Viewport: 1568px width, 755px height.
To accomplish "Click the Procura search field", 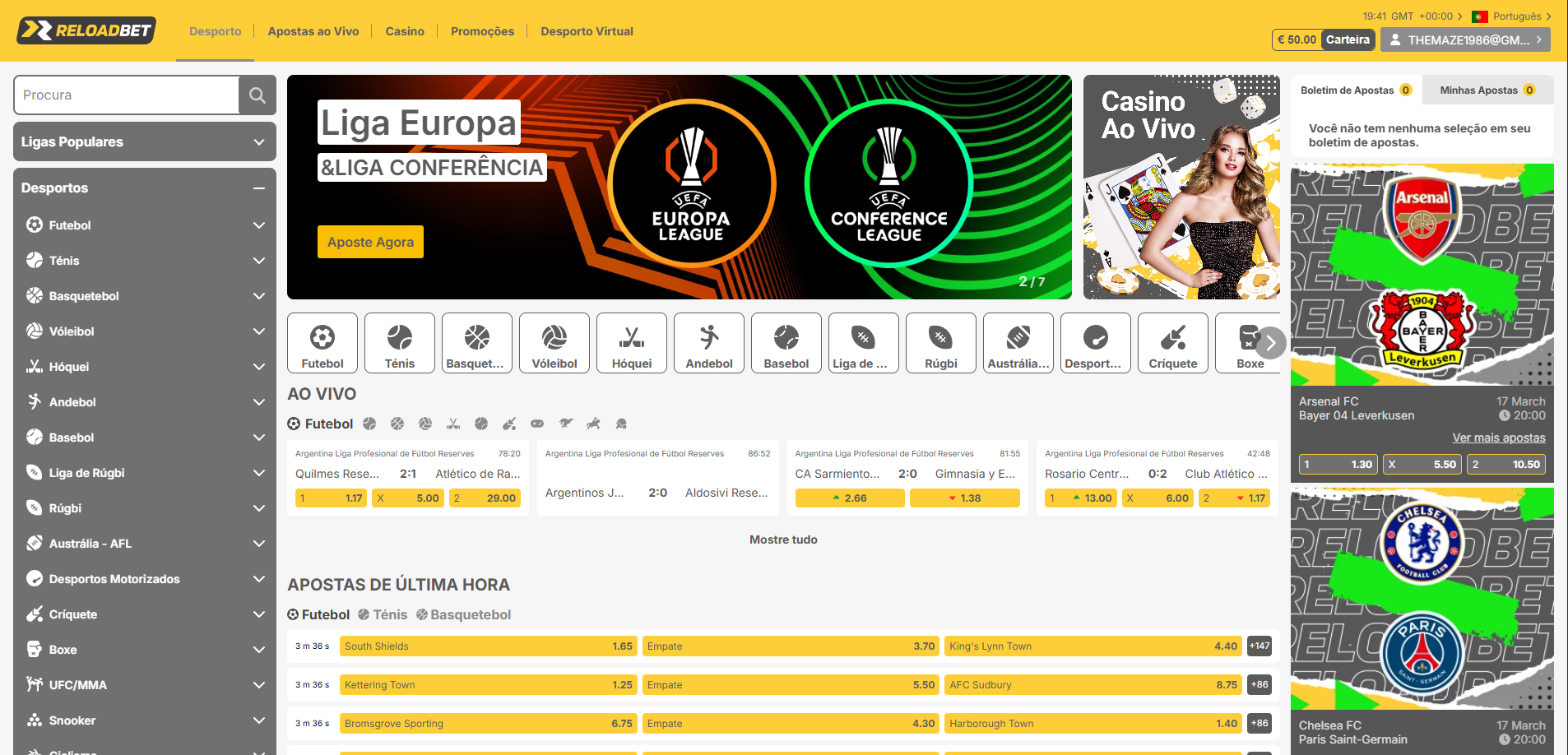I will [x=127, y=95].
